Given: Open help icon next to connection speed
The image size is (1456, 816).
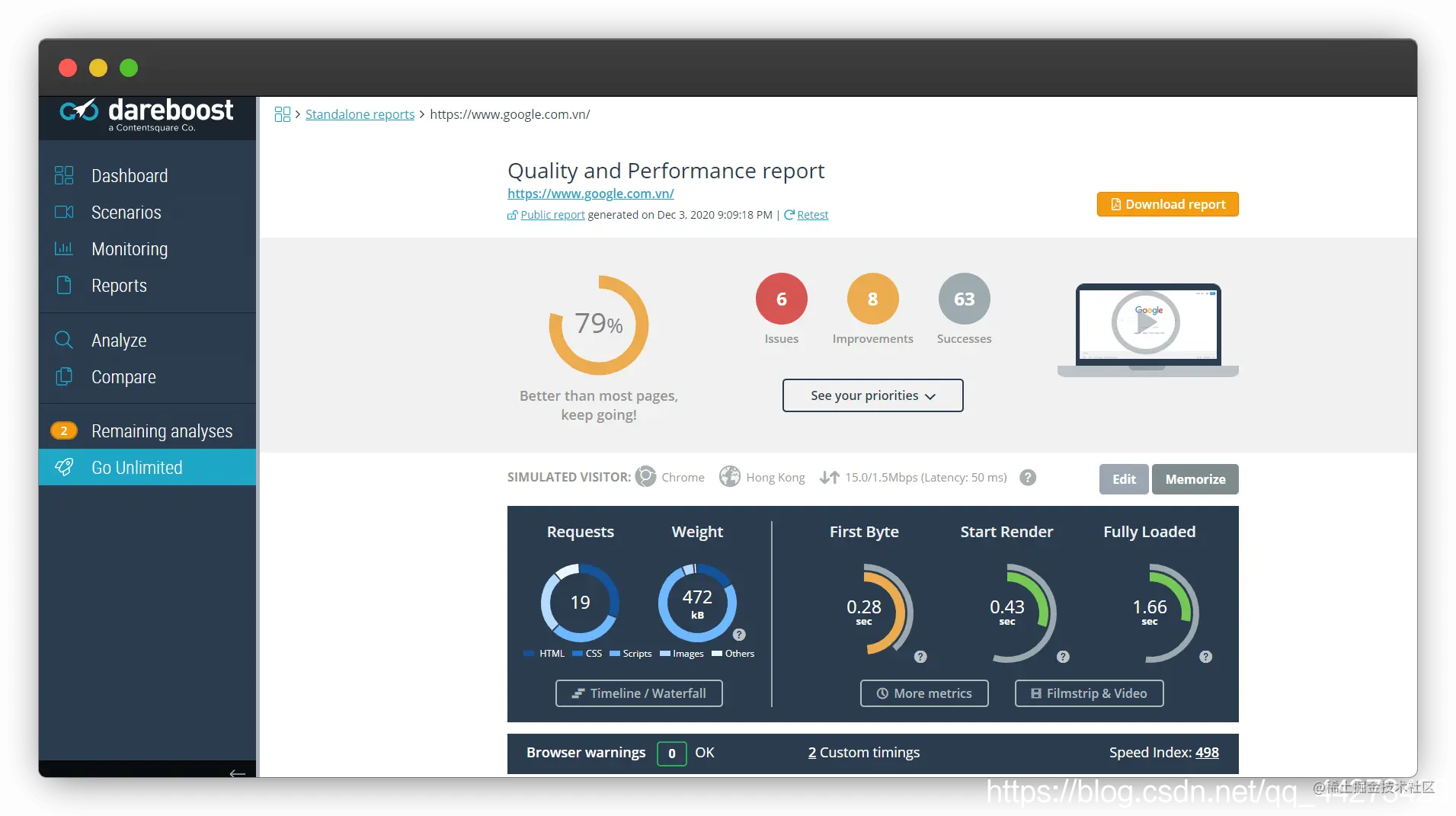Looking at the screenshot, I should coord(1028,478).
